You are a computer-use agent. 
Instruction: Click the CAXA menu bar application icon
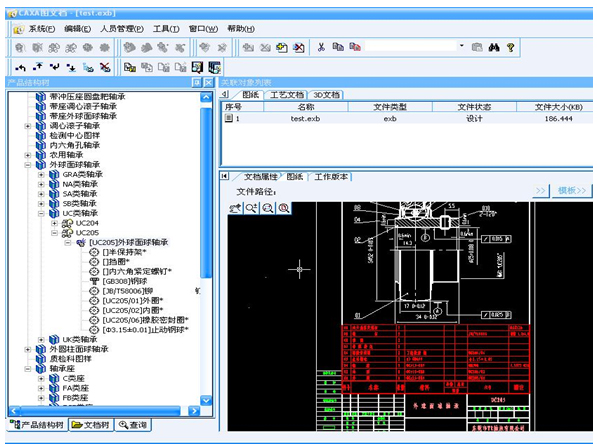pos(18,29)
